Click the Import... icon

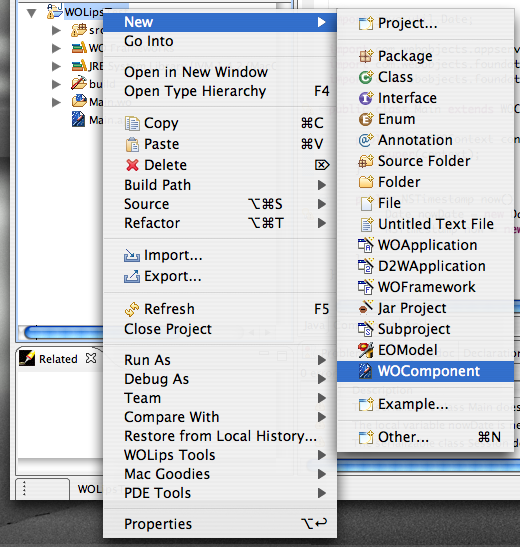click(x=132, y=256)
